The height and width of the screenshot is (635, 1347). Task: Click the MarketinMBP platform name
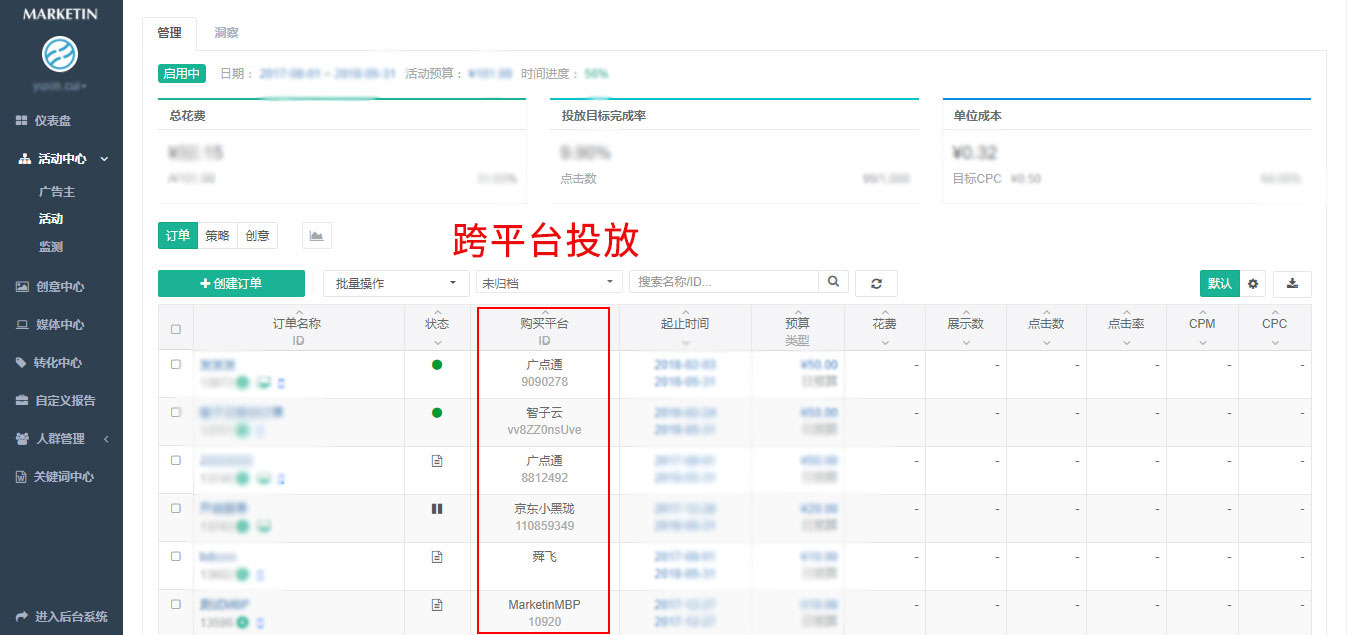[x=545, y=605]
